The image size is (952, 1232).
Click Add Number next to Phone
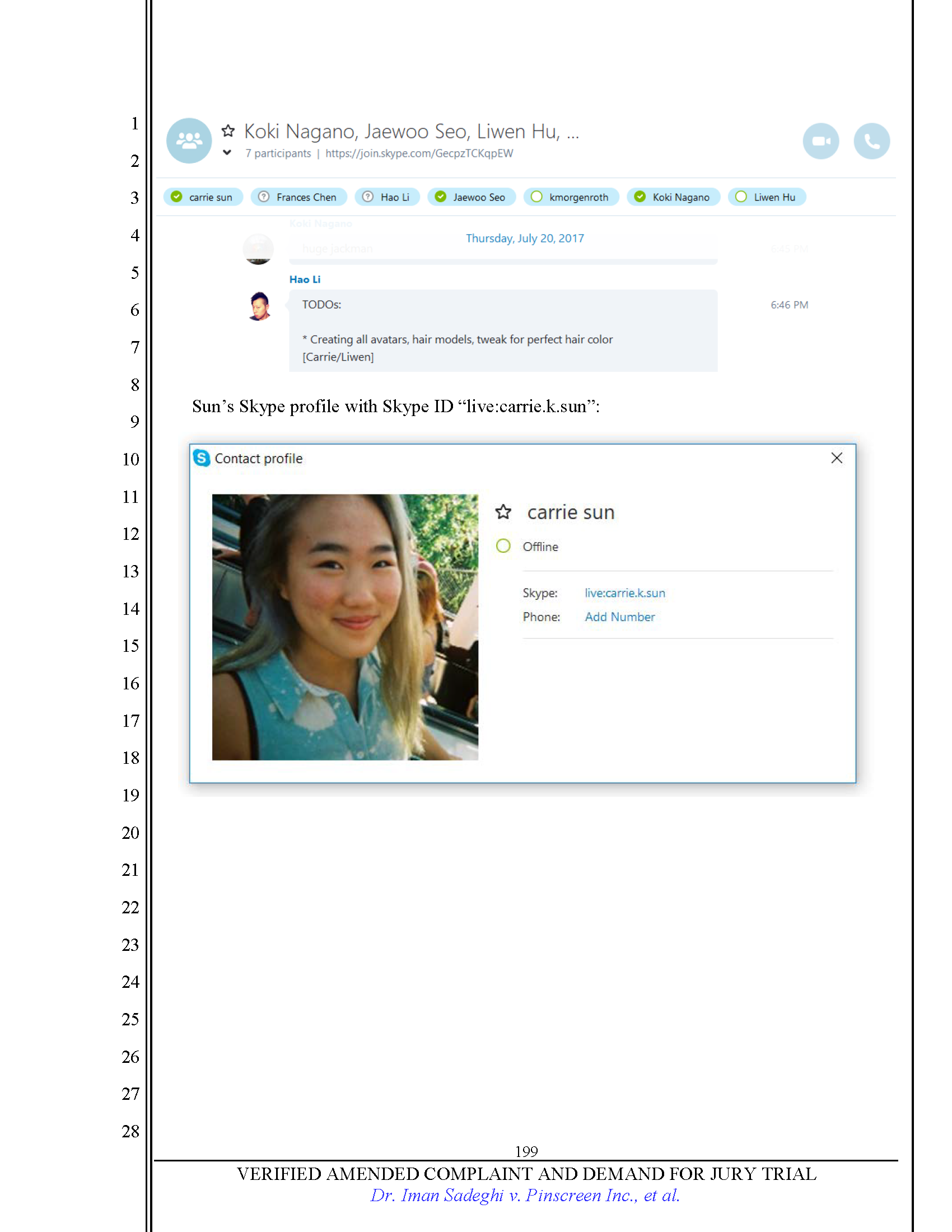pyautogui.click(x=619, y=617)
